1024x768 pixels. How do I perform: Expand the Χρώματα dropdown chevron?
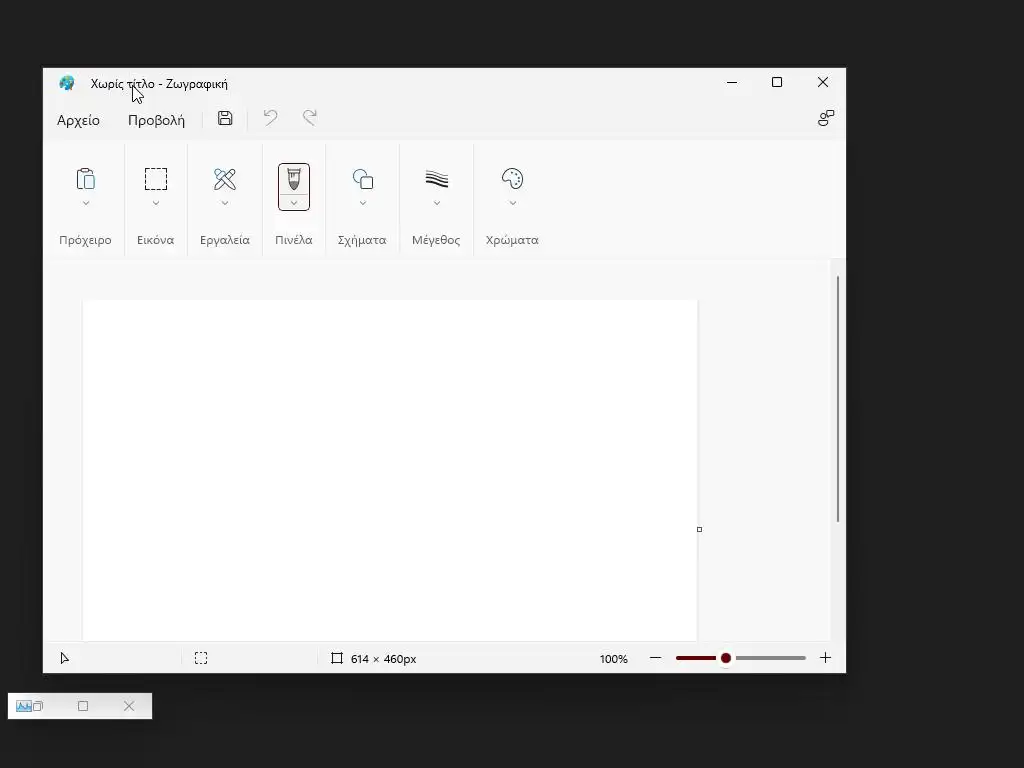point(513,203)
